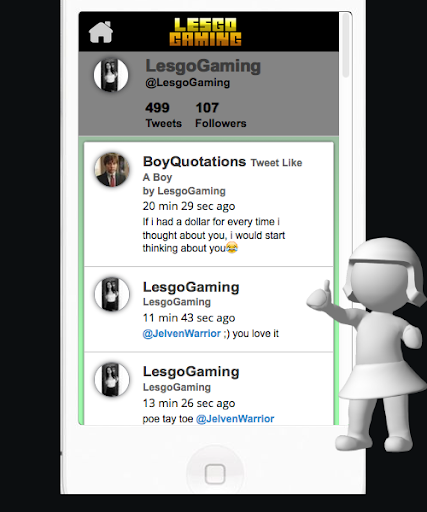Click the home icon in header
Screen dimensions: 427x512
(101, 32)
